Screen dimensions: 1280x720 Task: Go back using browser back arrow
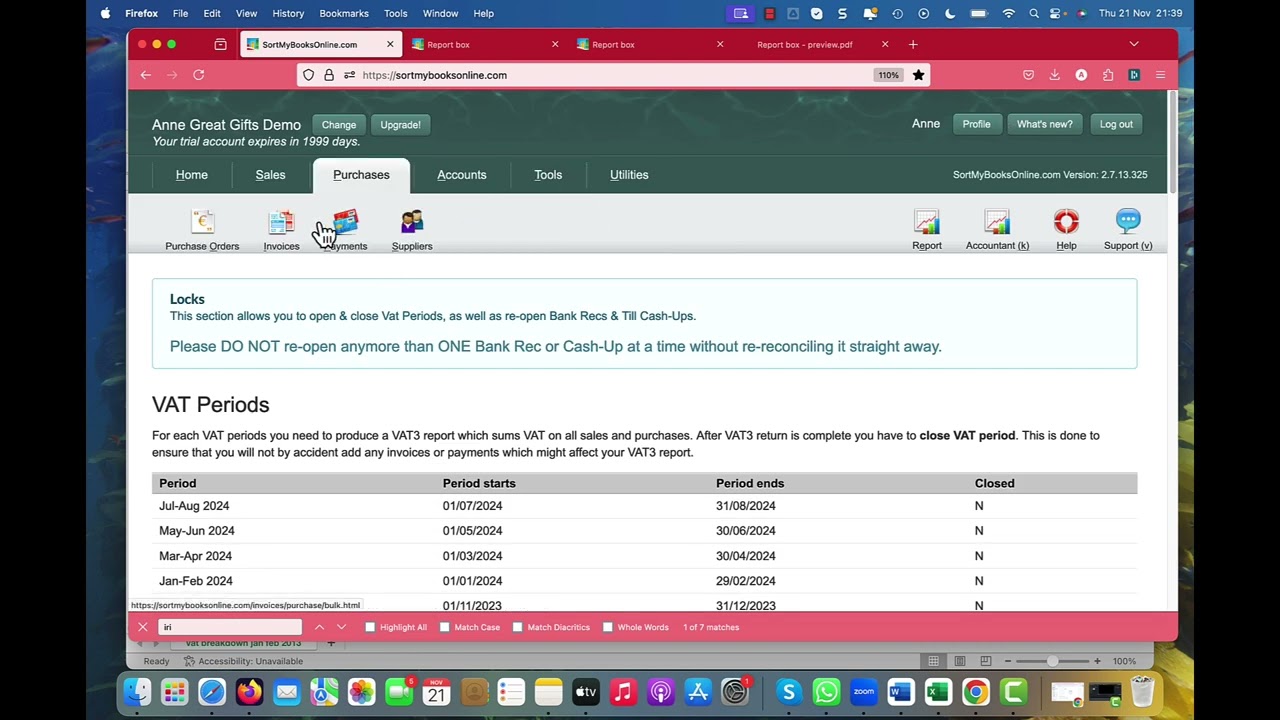[145, 75]
